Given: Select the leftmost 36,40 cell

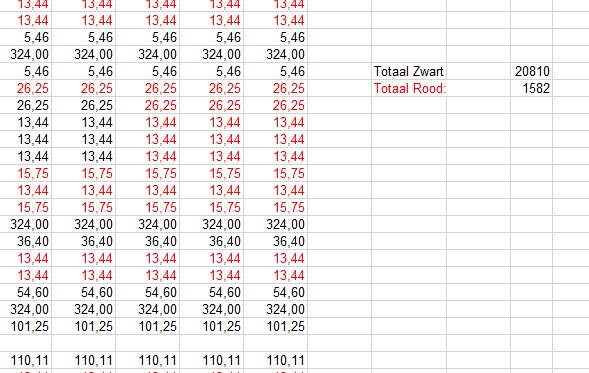Looking at the screenshot, I should pyautogui.click(x=26, y=241).
